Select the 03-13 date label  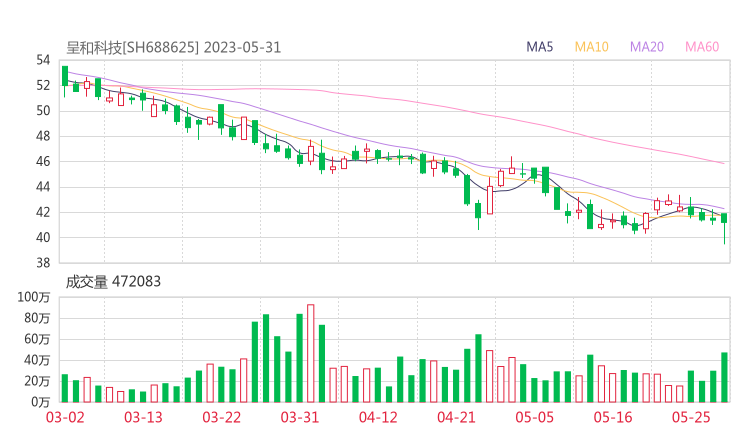click(x=143, y=417)
